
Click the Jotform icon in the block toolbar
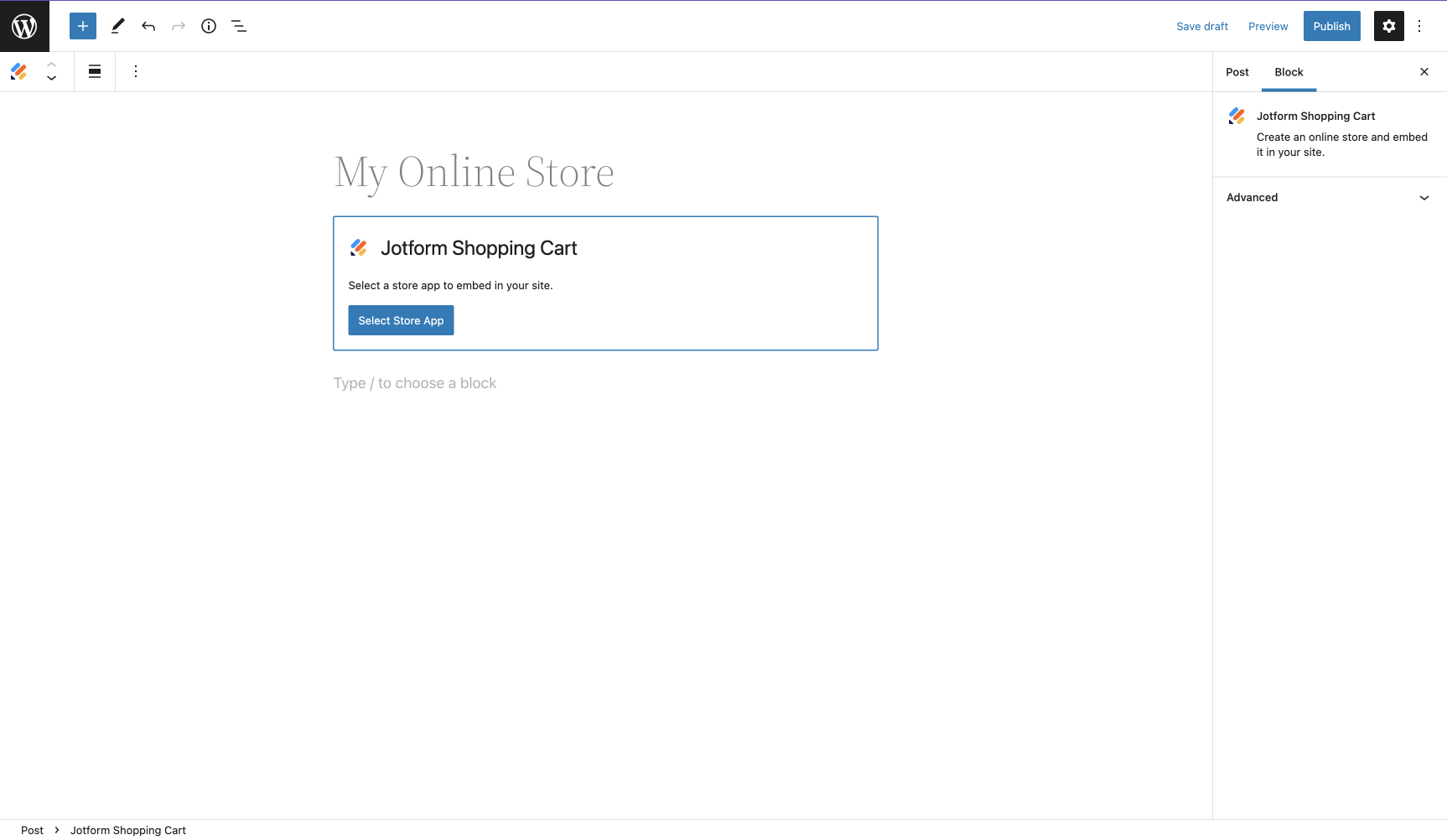click(18, 71)
